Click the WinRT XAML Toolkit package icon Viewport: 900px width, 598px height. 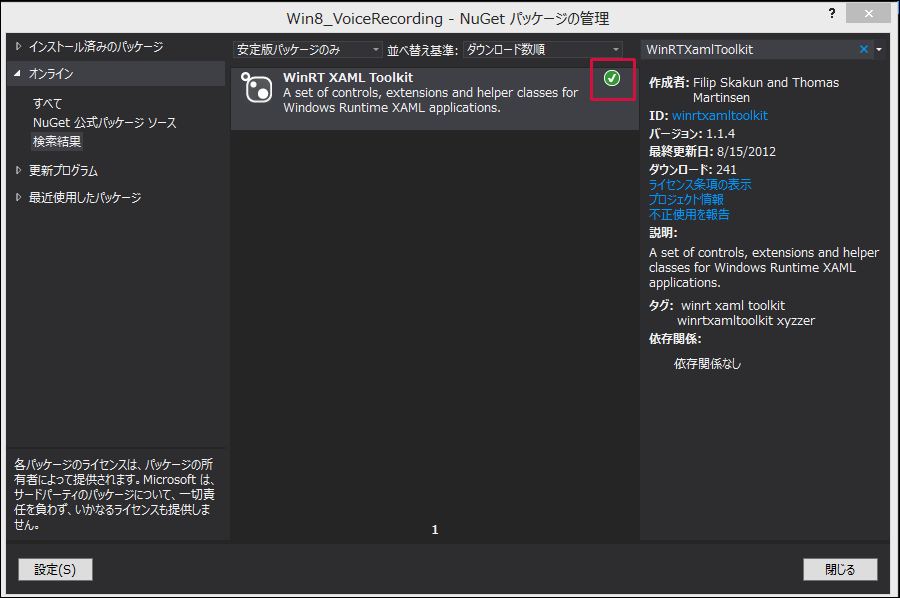[x=256, y=87]
